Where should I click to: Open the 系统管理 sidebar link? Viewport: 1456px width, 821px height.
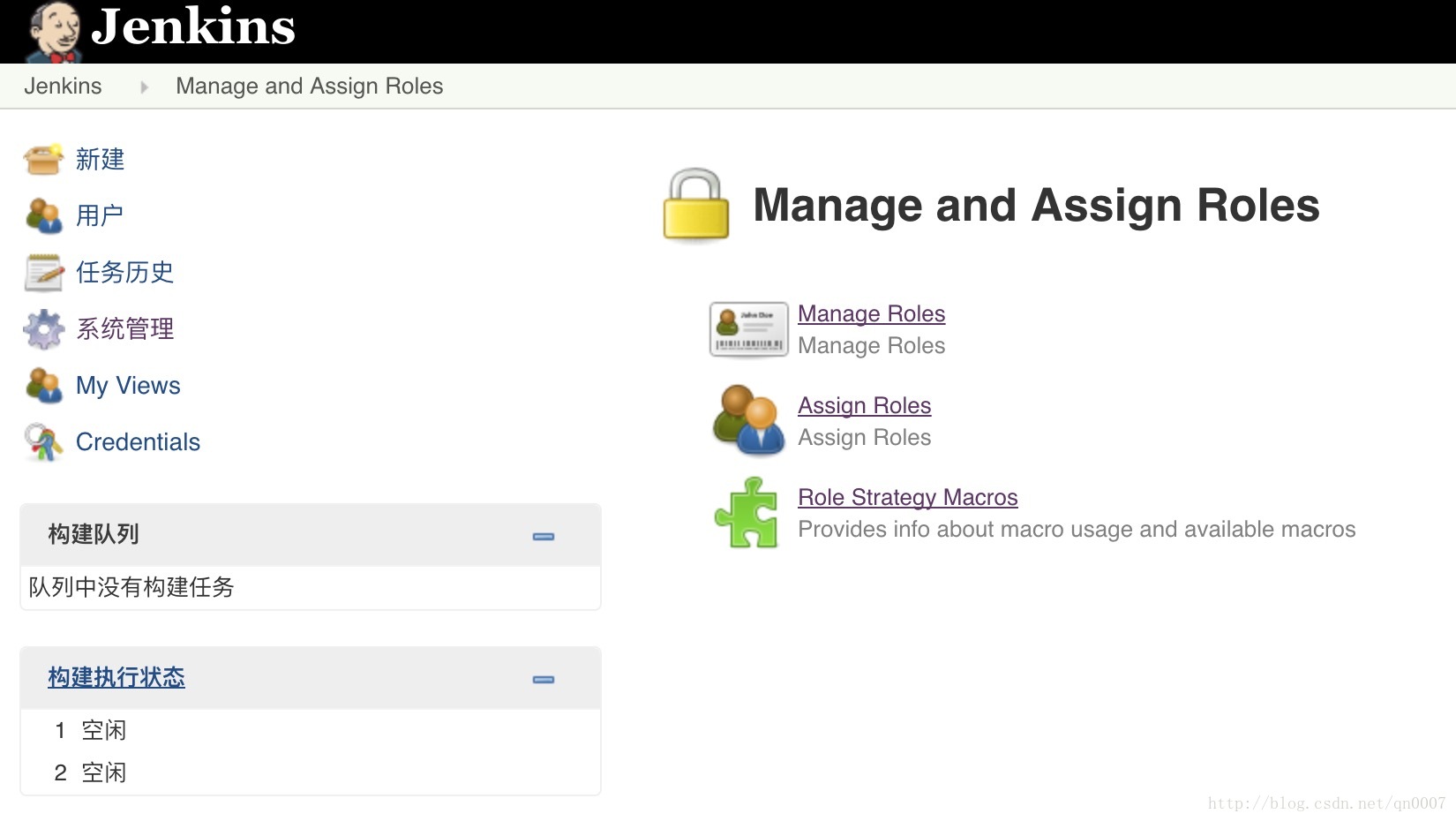(124, 328)
